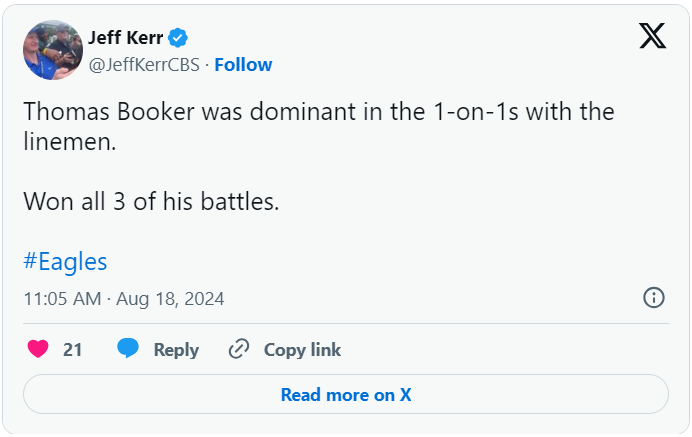692x437 pixels.
Task: Click the Read more on X button
Action: click(x=346, y=394)
